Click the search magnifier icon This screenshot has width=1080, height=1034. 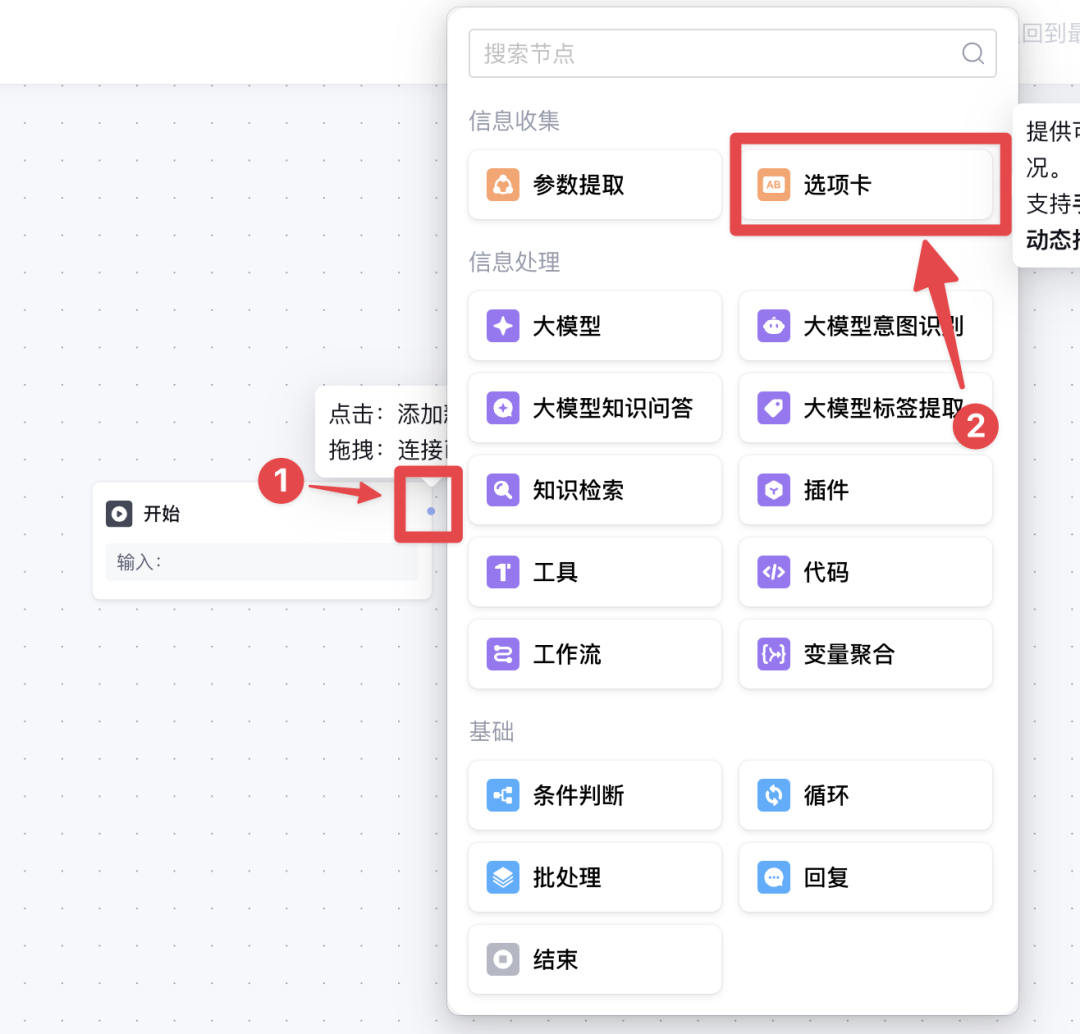(x=972, y=54)
